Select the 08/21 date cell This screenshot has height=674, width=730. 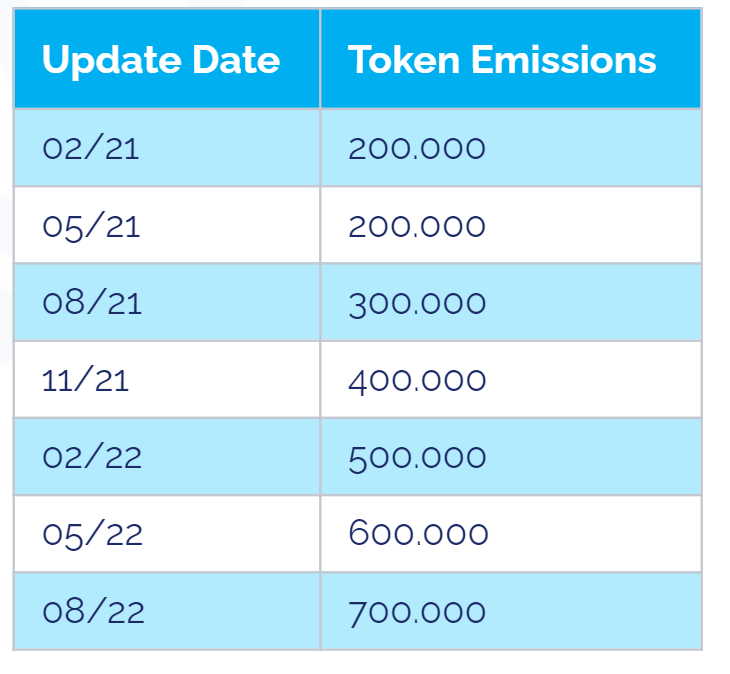pyautogui.click(x=167, y=303)
